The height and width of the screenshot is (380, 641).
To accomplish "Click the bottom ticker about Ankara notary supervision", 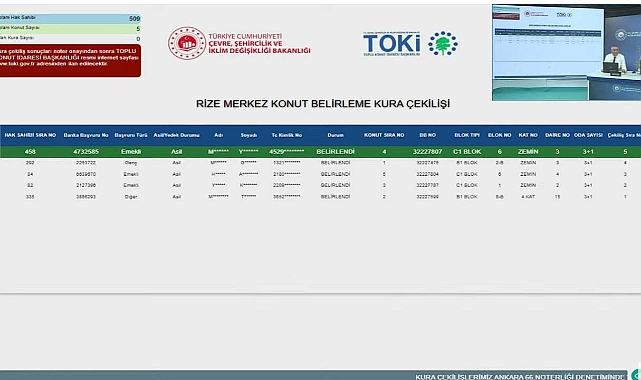I will [x=520, y=376].
